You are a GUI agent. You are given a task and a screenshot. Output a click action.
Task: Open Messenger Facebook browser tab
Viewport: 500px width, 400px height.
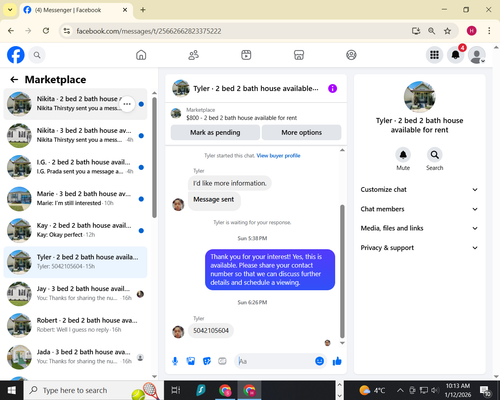[x=76, y=10]
